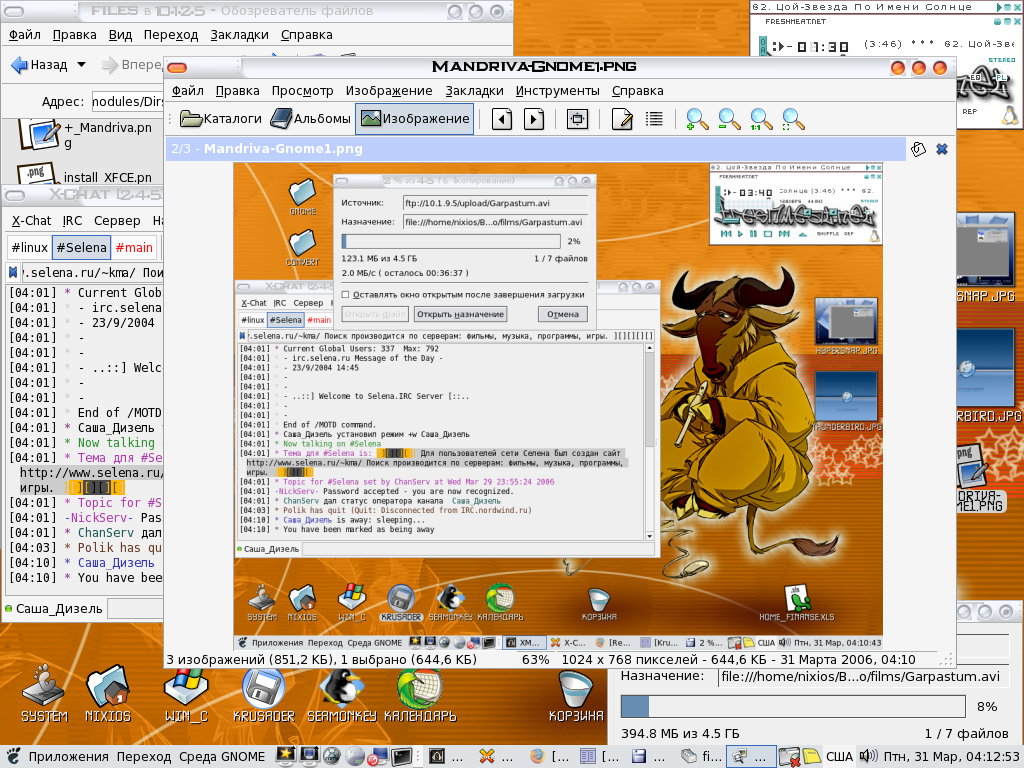
Task: Toggle the PL playlist button in media player
Action: pyautogui.click(x=1004, y=78)
